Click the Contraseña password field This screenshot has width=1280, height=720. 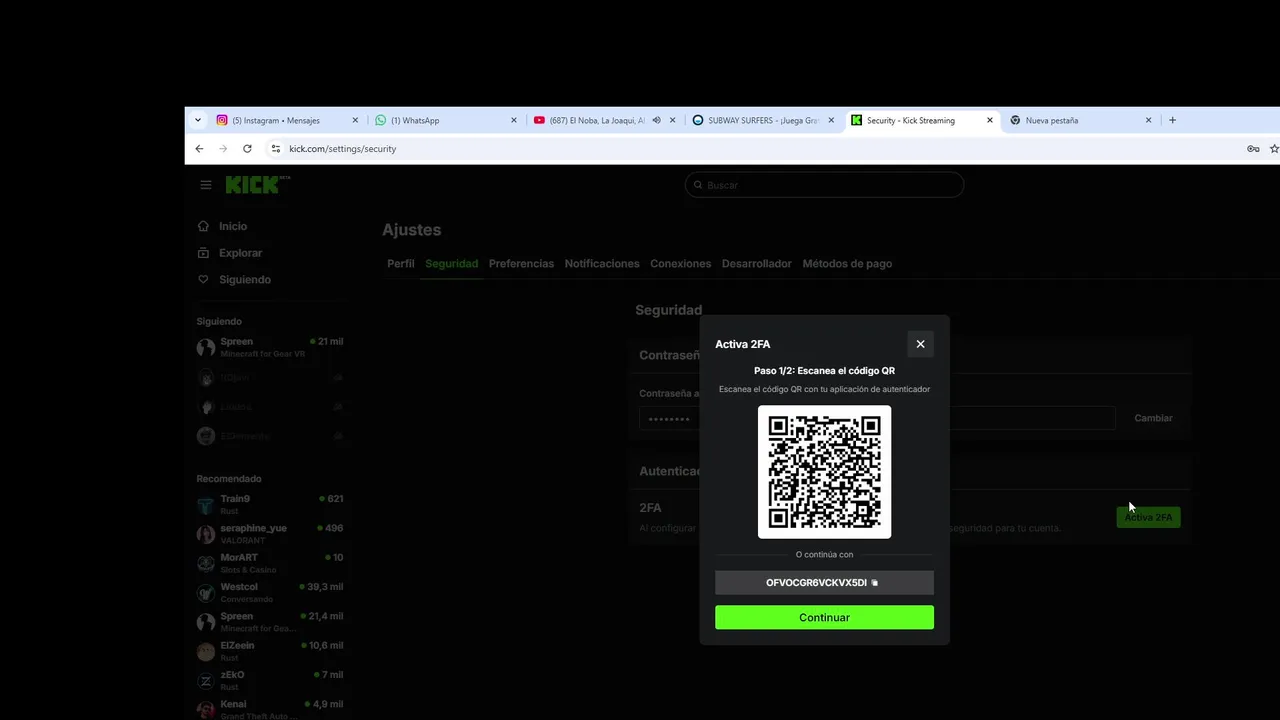click(x=877, y=418)
